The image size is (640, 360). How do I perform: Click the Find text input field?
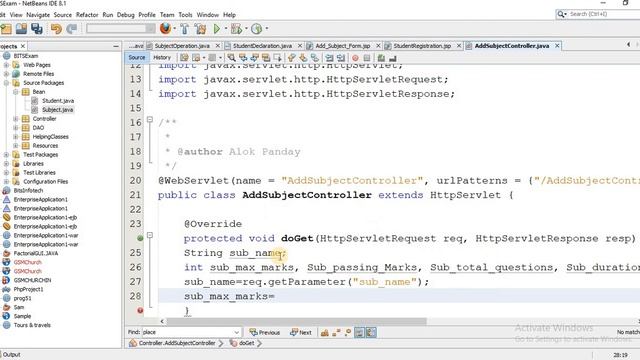click(188, 332)
